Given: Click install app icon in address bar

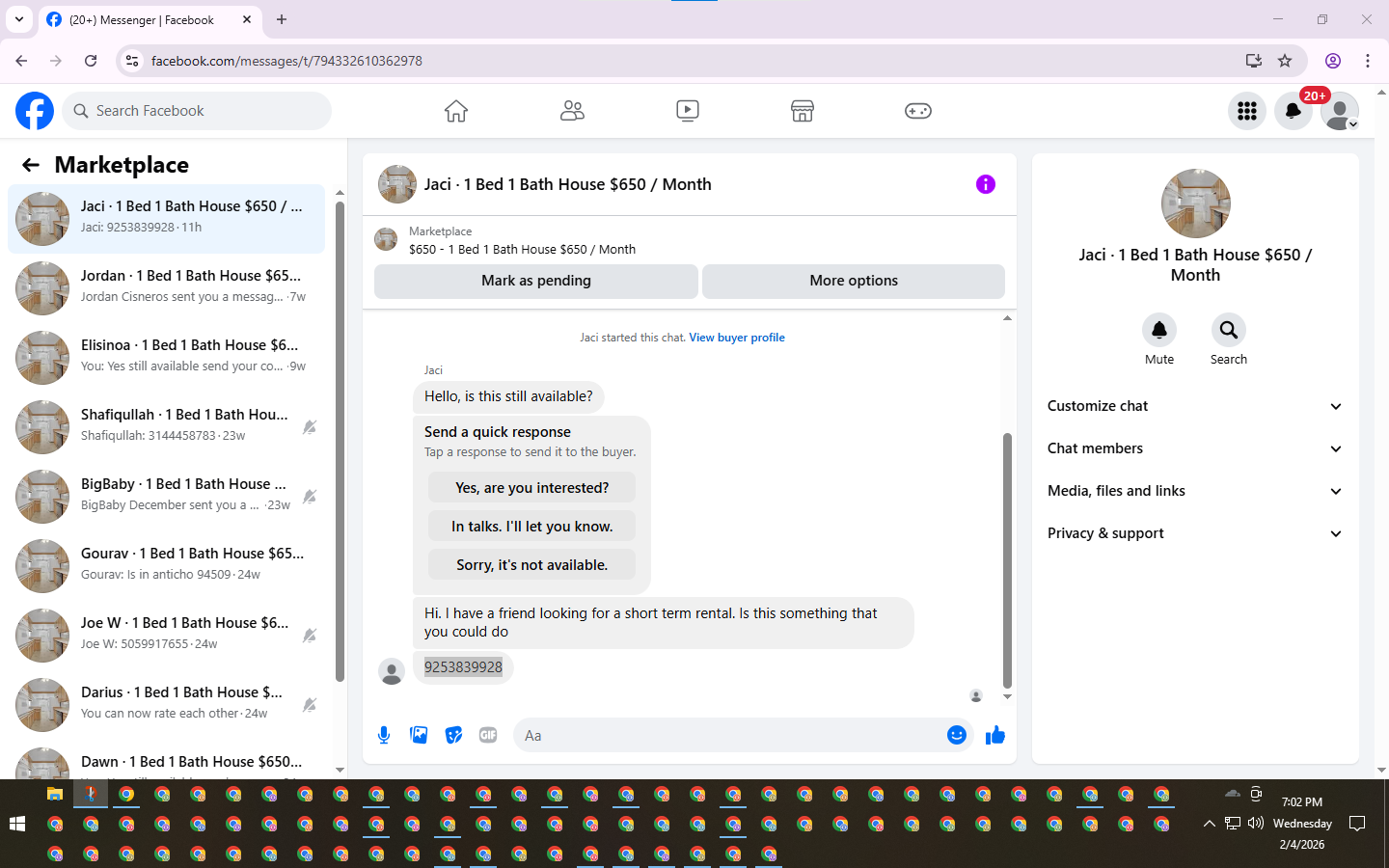Looking at the screenshot, I should click(x=1253, y=61).
